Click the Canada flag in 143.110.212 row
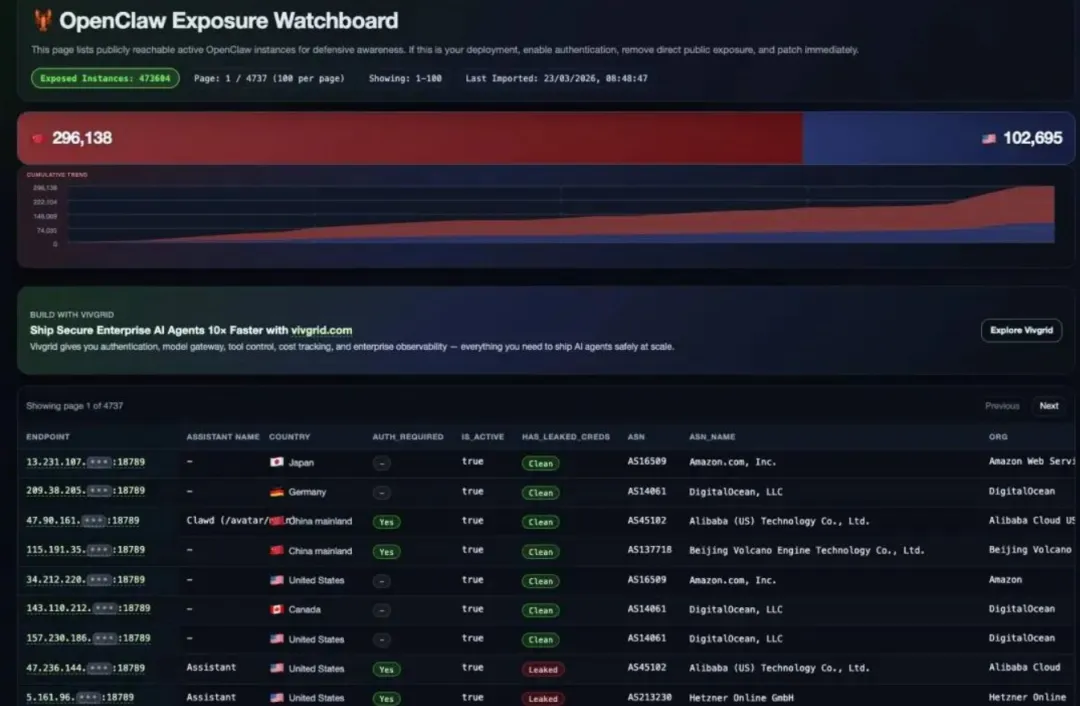Screen dimensions: 1080x706 pos(276,610)
